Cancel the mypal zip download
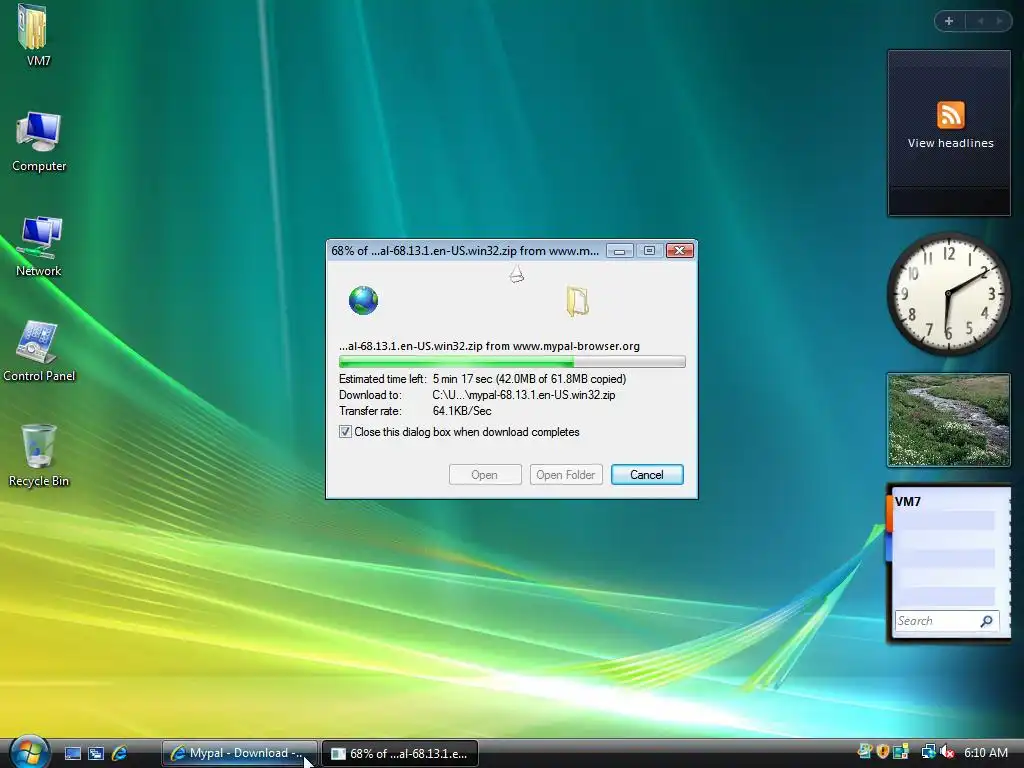The image size is (1024, 768). [647, 475]
